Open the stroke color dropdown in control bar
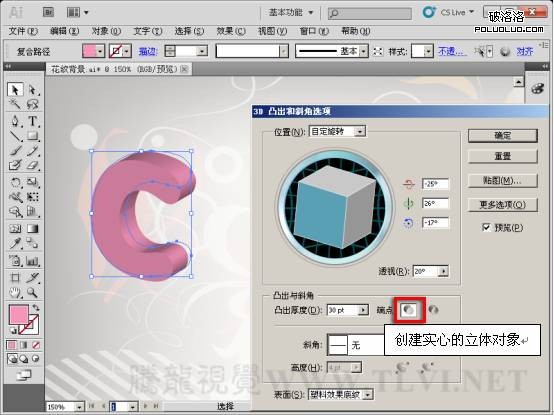This screenshot has width=554, height=415. (126, 52)
